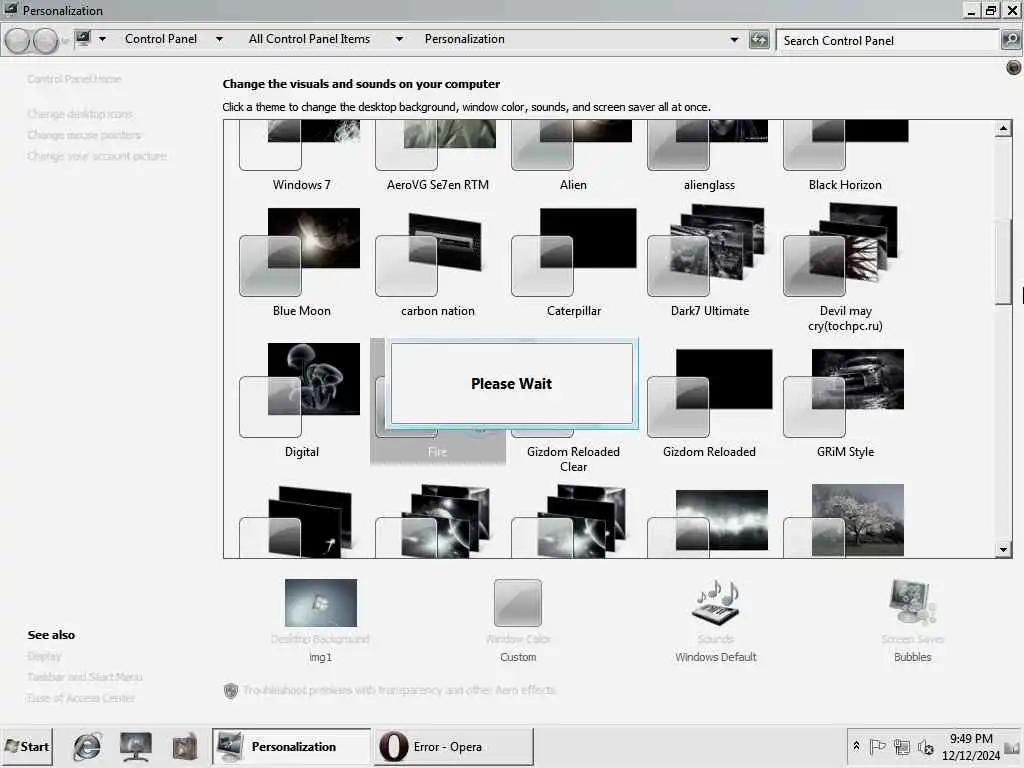Viewport: 1024px width, 768px height.
Task: Open Taskbar and Start Menu link
Action: point(84,677)
